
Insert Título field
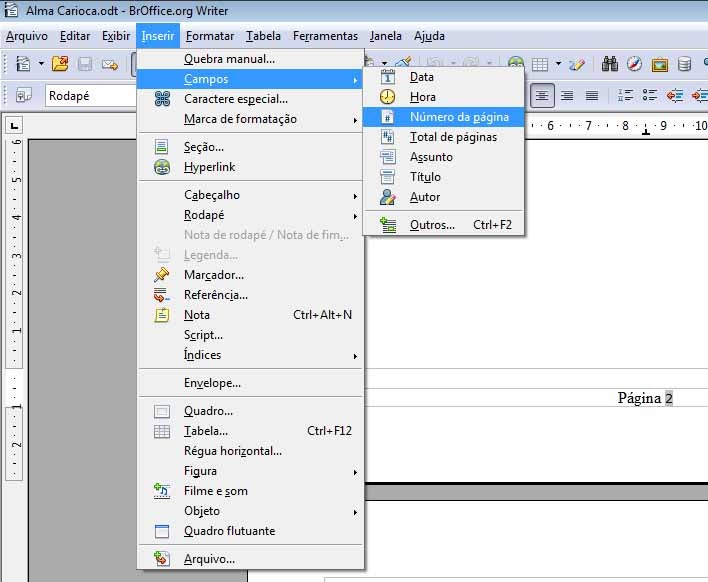pos(443,177)
